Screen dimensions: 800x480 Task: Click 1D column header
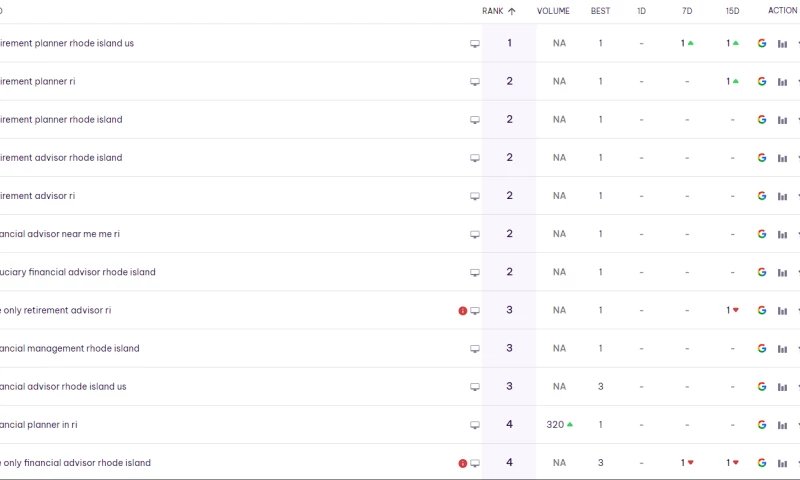[x=641, y=11]
